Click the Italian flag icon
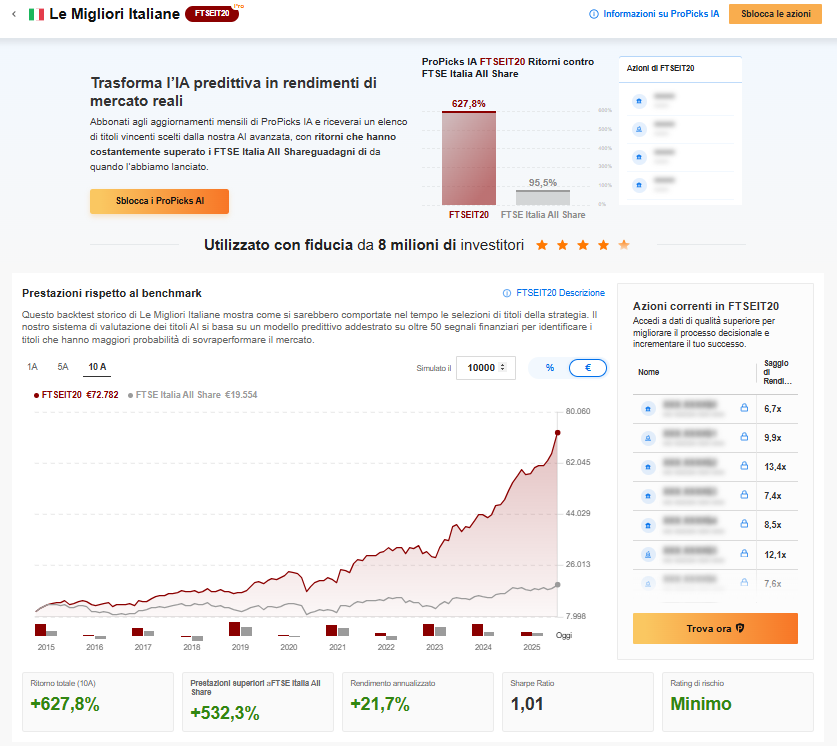 [36, 14]
